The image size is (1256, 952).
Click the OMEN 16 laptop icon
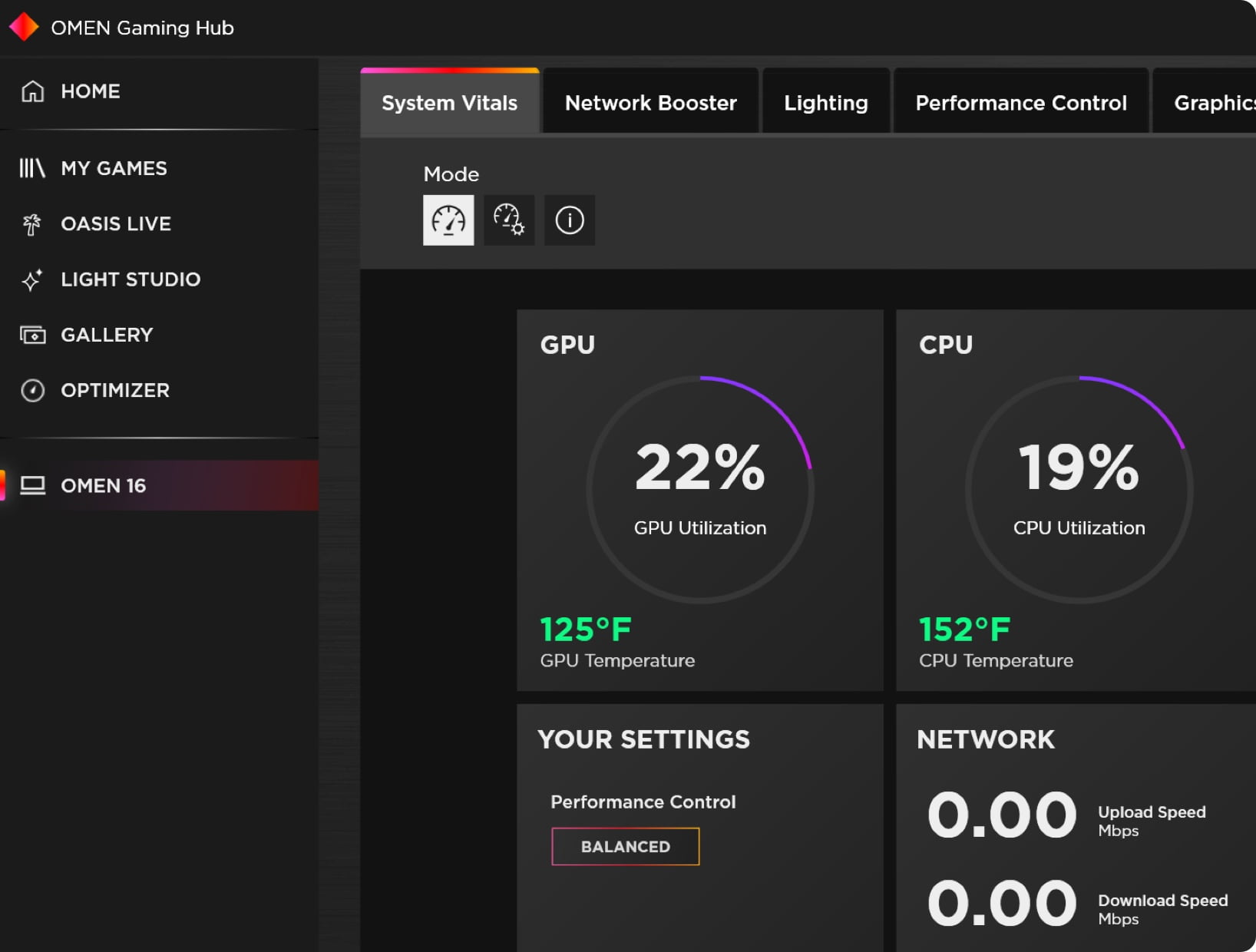click(x=32, y=485)
